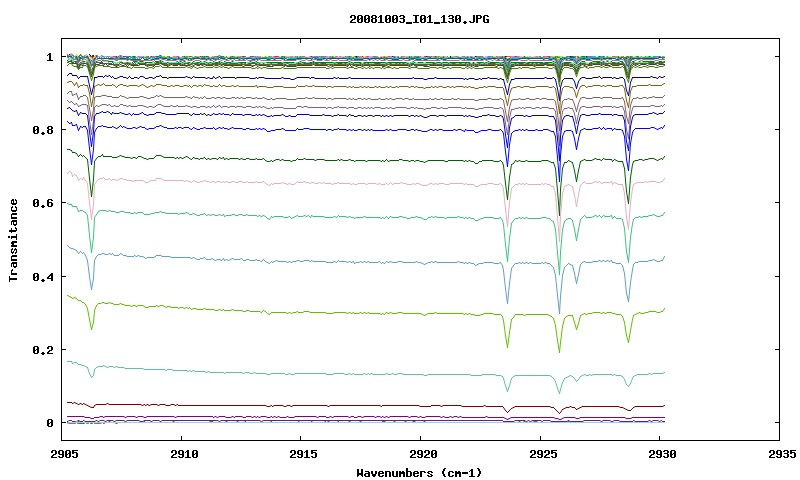Click the y-axis tick label 0.8

point(43,130)
